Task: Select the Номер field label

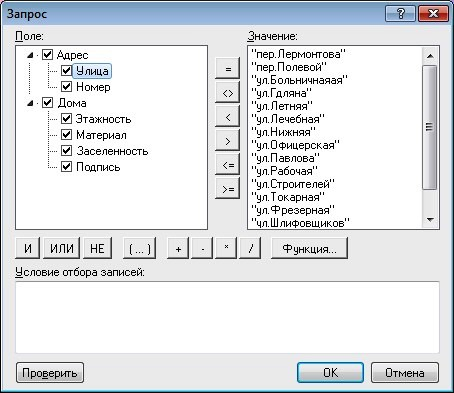Action: (93, 87)
